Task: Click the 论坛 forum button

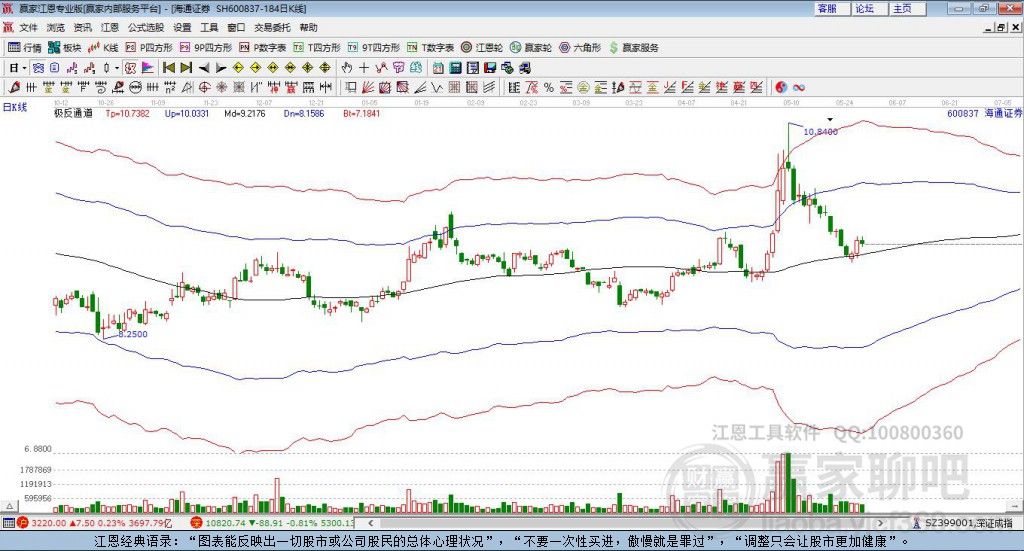Action: click(865, 8)
